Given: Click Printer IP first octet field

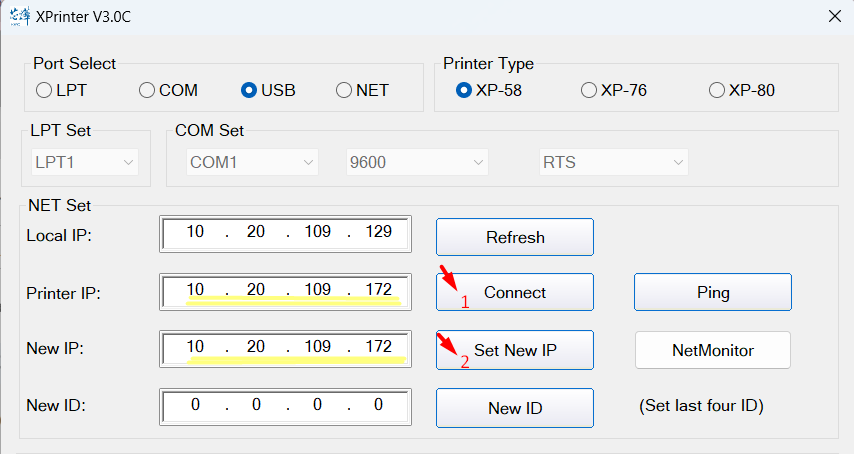Looking at the screenshot, I should point(195,290).
